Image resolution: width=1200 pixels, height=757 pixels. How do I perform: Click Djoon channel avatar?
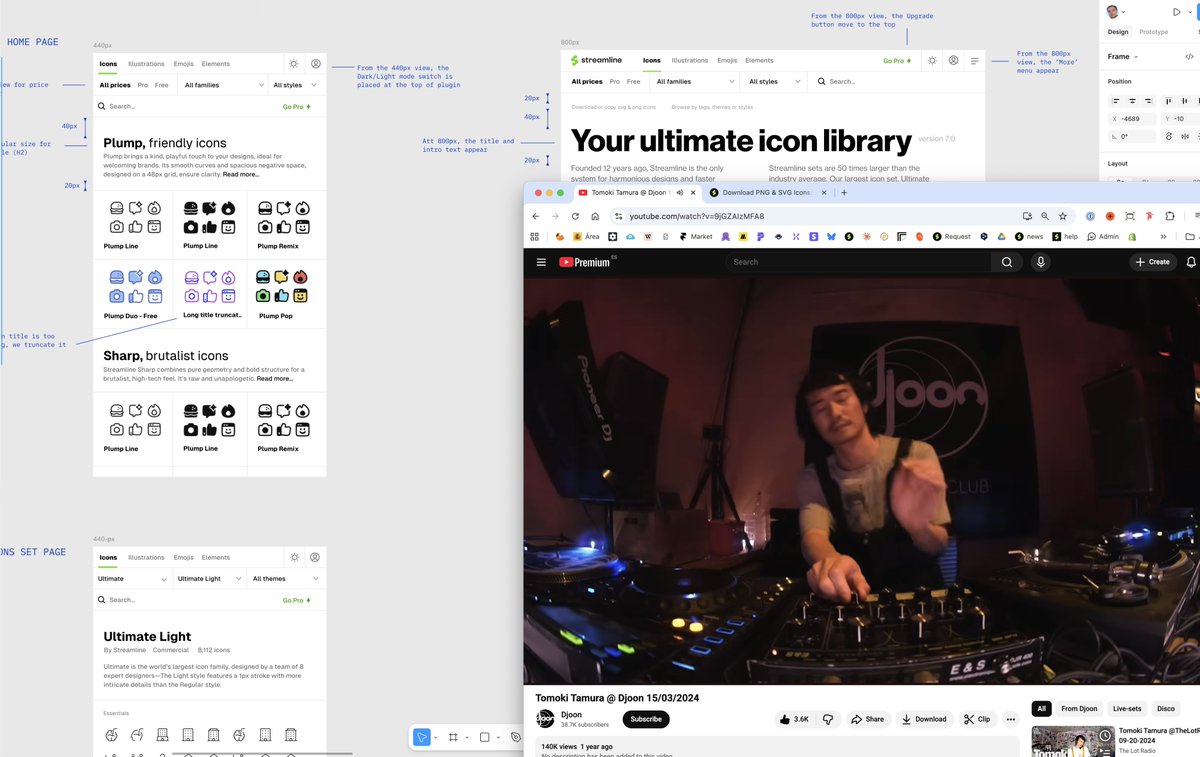pos(545,719)
